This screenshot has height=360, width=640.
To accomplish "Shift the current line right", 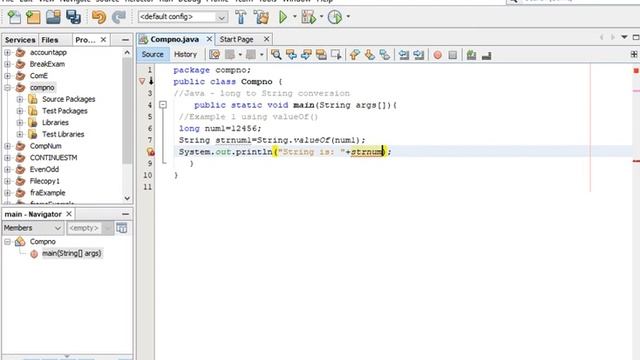I will [x=419, y=55].
